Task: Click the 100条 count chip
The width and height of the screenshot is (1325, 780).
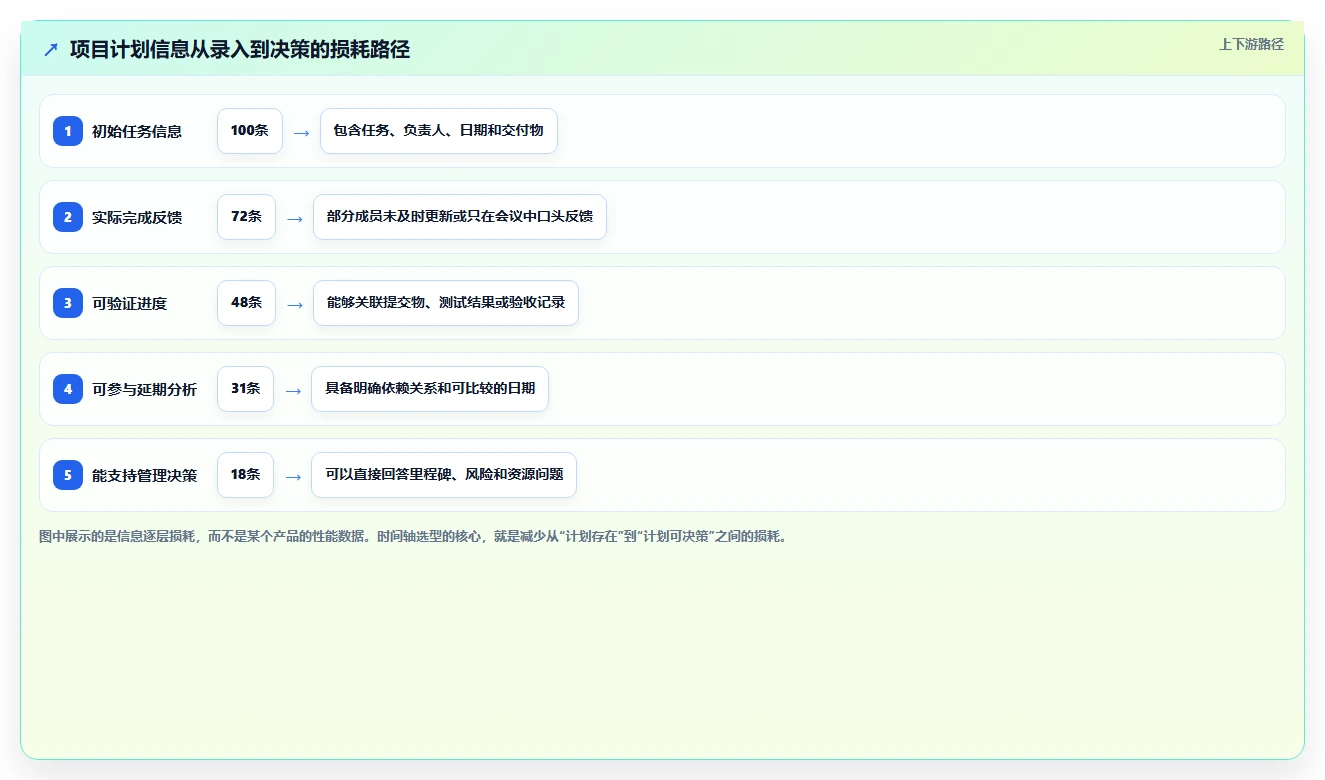Action: click(250, 131)
